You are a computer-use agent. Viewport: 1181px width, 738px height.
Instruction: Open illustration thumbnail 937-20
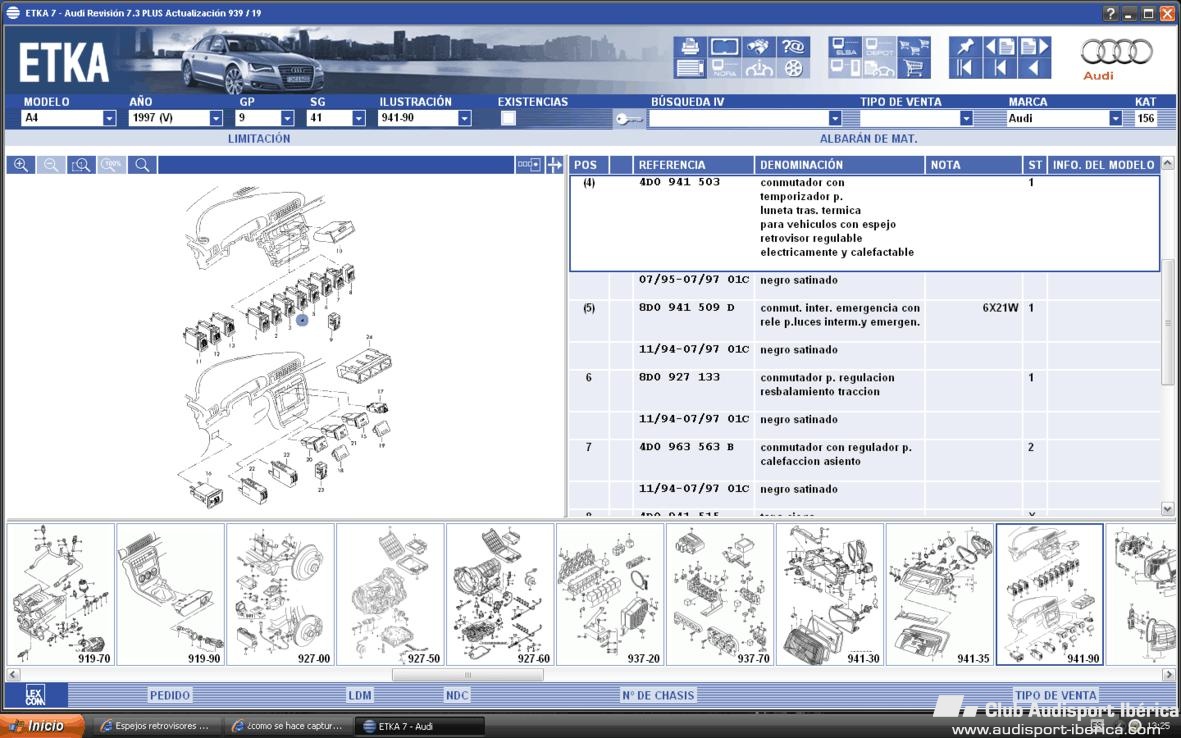tap(611, 595)
